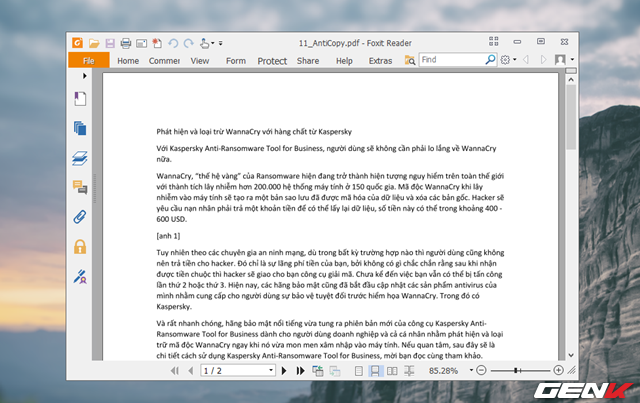The height and width of the screenshot is (403, 640).
Task: Open the Layers panel
Action: 80,158
